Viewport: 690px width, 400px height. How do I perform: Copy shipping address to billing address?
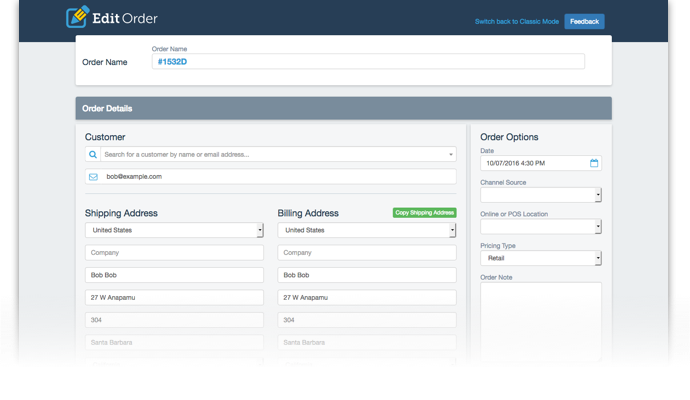(424, 213)
